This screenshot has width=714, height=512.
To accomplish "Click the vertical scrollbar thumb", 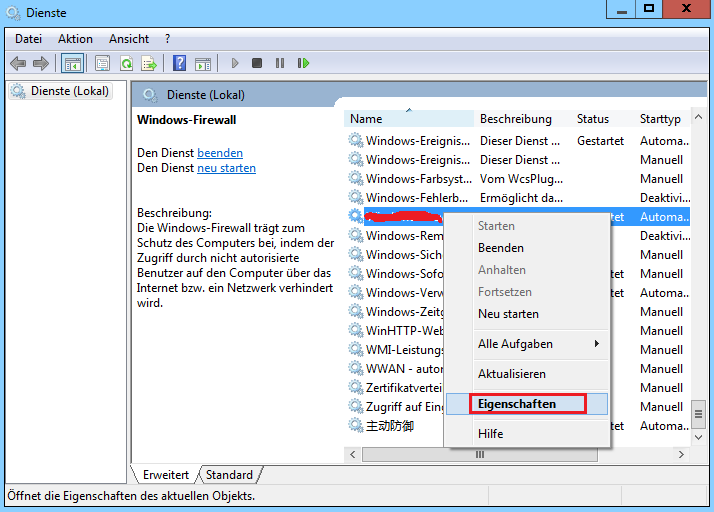I will click(698, 414).
